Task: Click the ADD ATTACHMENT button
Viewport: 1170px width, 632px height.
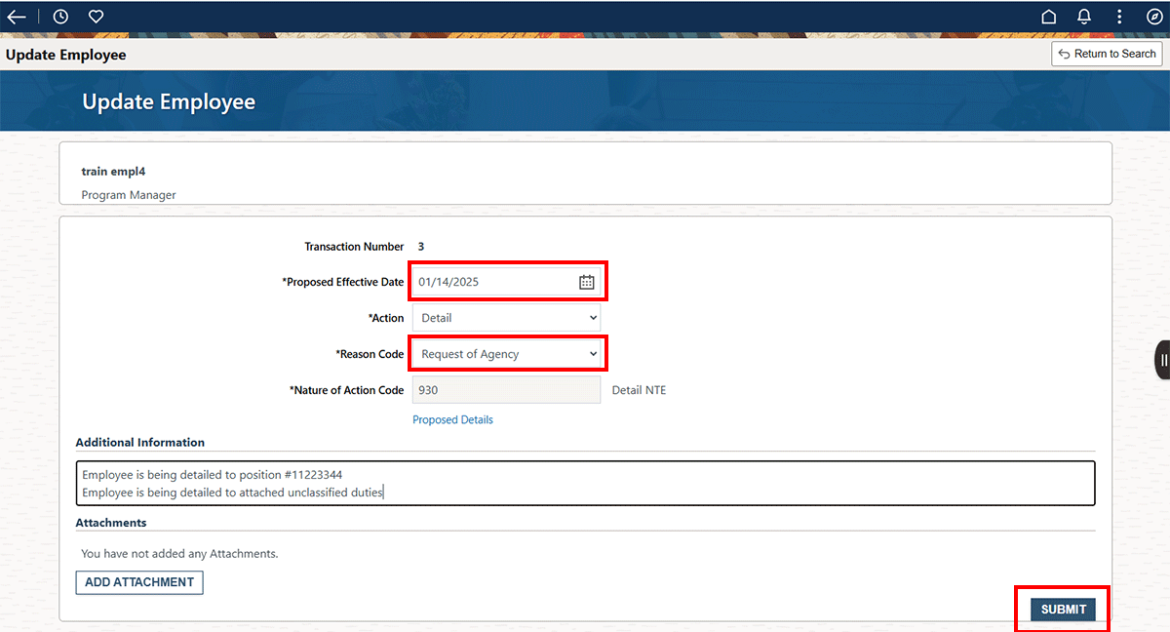Action: pos(139,582)
